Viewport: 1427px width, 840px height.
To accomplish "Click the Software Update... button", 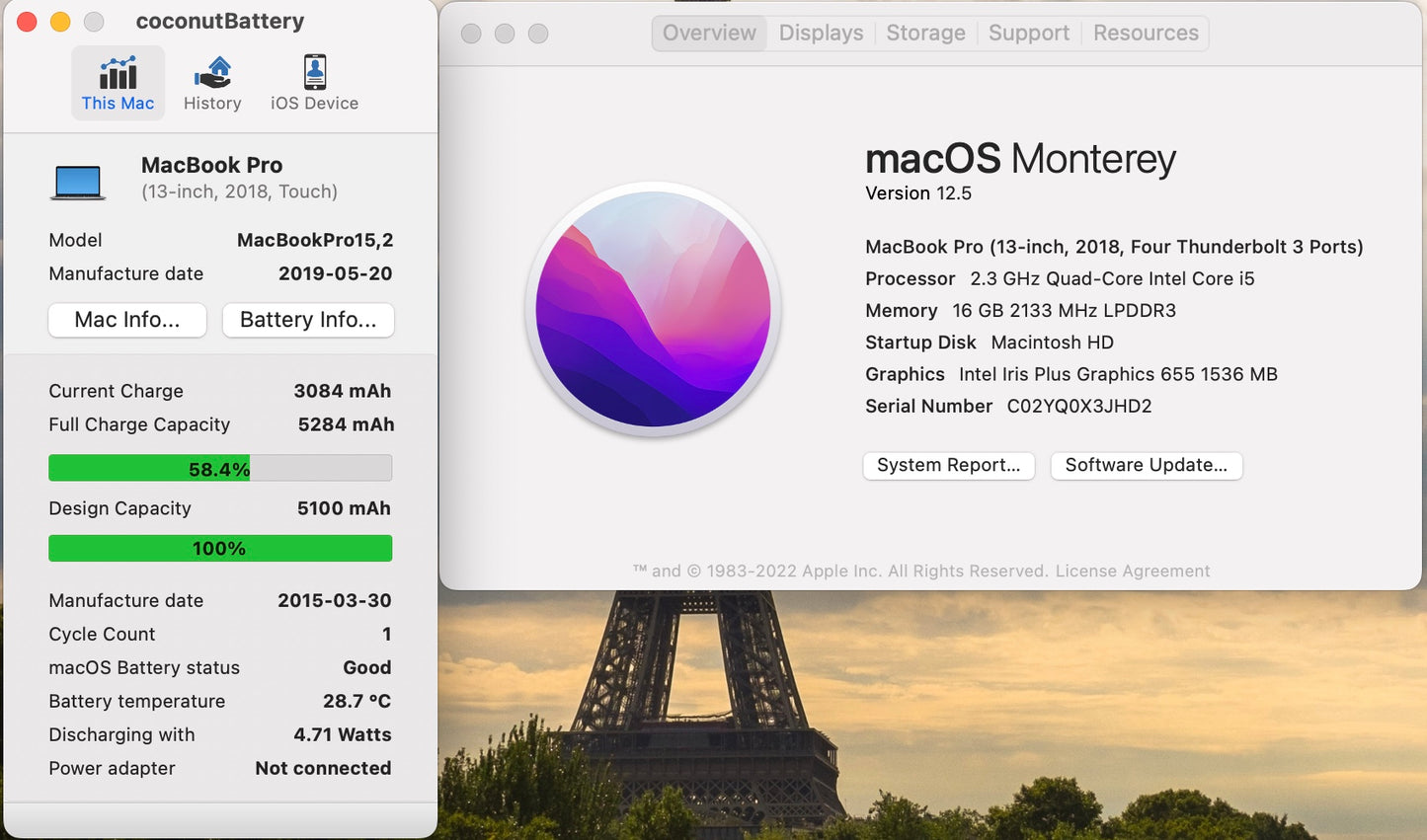I will point(1146,466).
